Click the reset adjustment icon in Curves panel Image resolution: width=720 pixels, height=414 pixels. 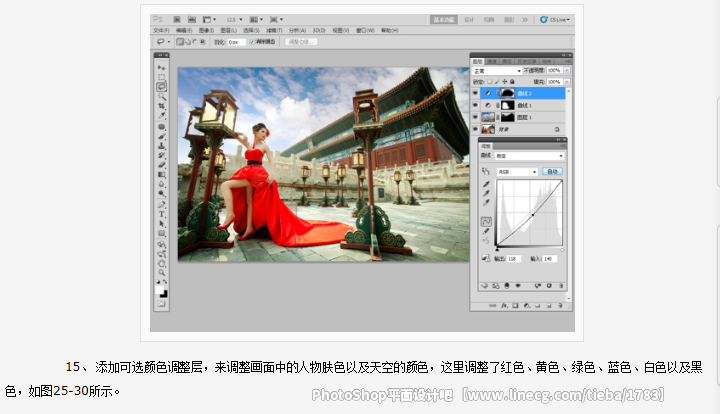pyautogui.click(x=549, y=286)
